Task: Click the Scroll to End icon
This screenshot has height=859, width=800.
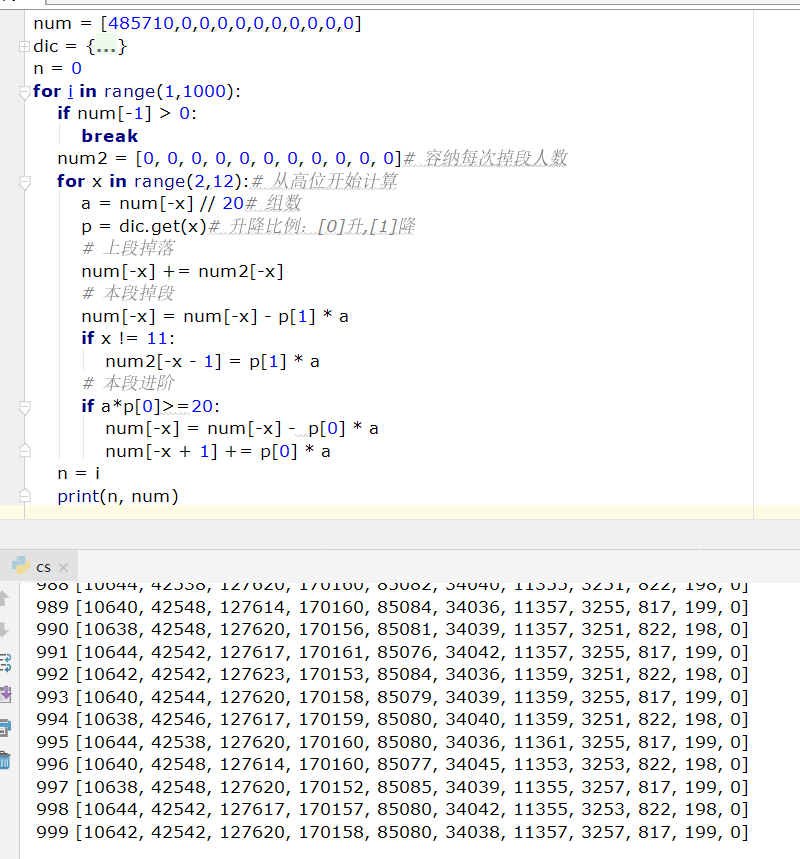Action: pyautogui.click(x=5, y=694)
